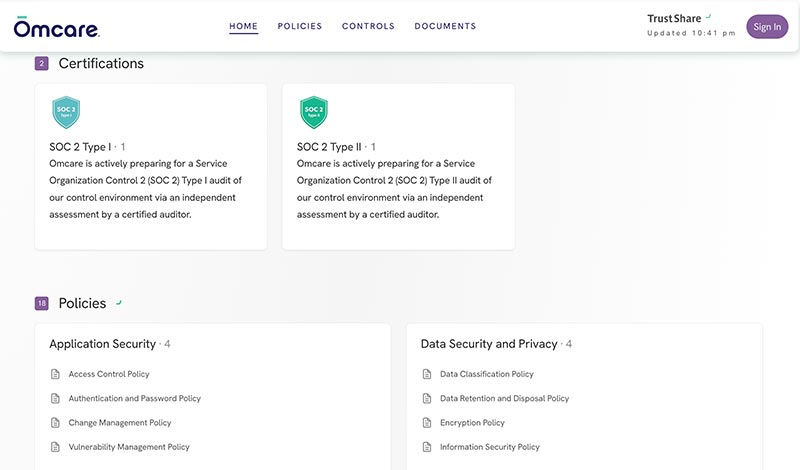
Task: Click the SOC 2 Type II shield badge
Action: 313,112
